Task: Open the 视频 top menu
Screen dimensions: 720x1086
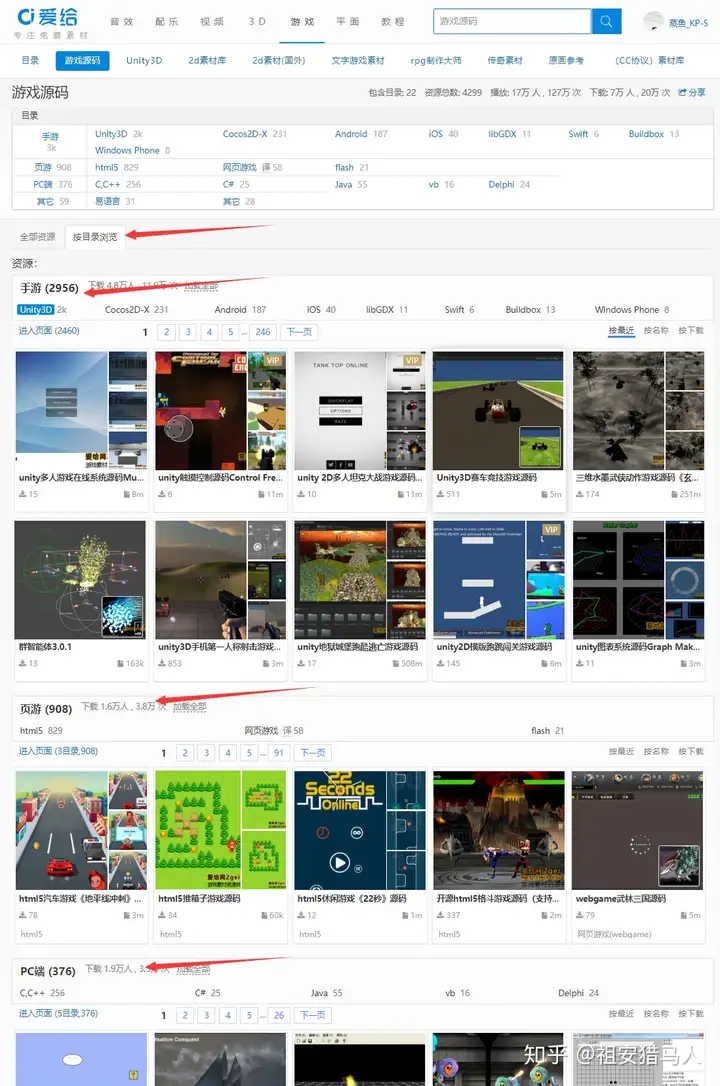Action: tap(212, 21)
